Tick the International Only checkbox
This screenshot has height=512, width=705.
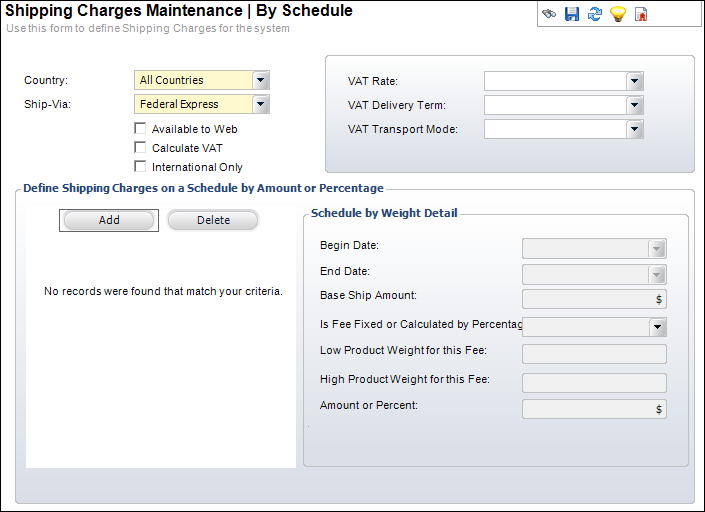tap(140, 166)
